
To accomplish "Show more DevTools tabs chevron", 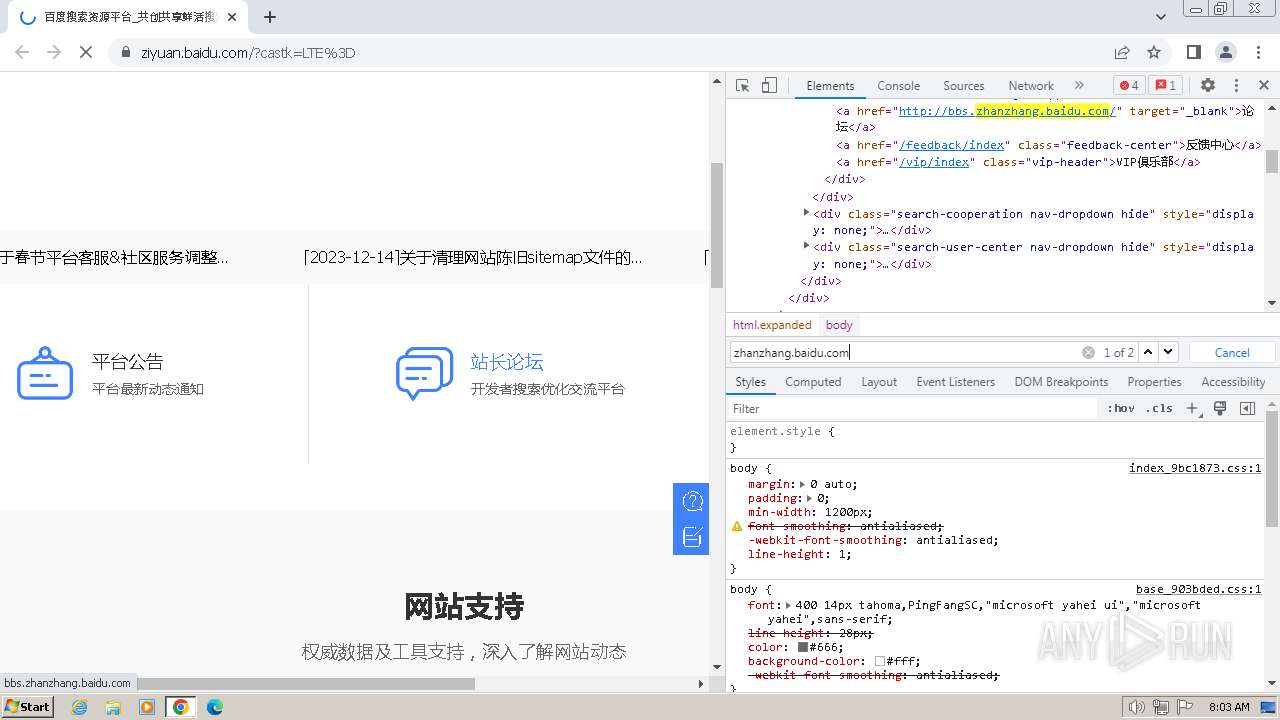I will pos(1079,86).
